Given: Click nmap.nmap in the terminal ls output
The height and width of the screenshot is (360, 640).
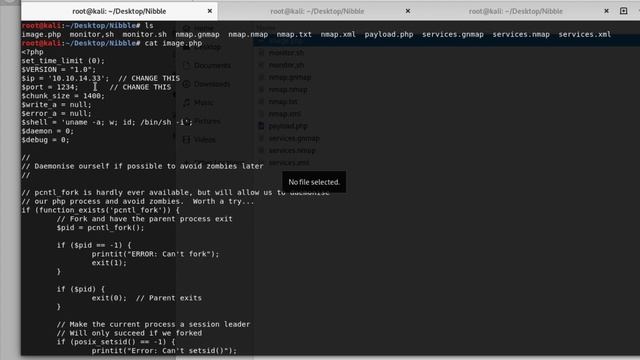Looking at the screenshot, I should 248,35.
